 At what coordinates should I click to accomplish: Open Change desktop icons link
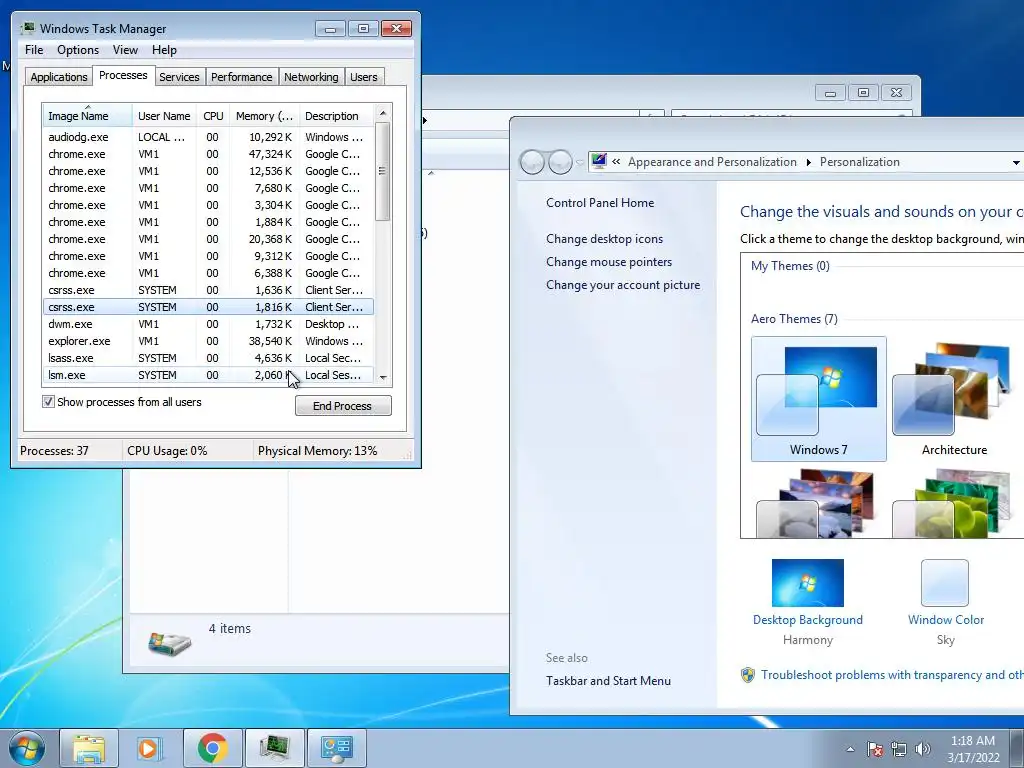(x=605, y=238)
